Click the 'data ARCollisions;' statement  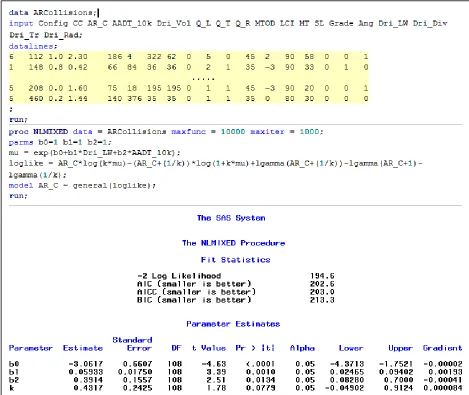point(53,13)
